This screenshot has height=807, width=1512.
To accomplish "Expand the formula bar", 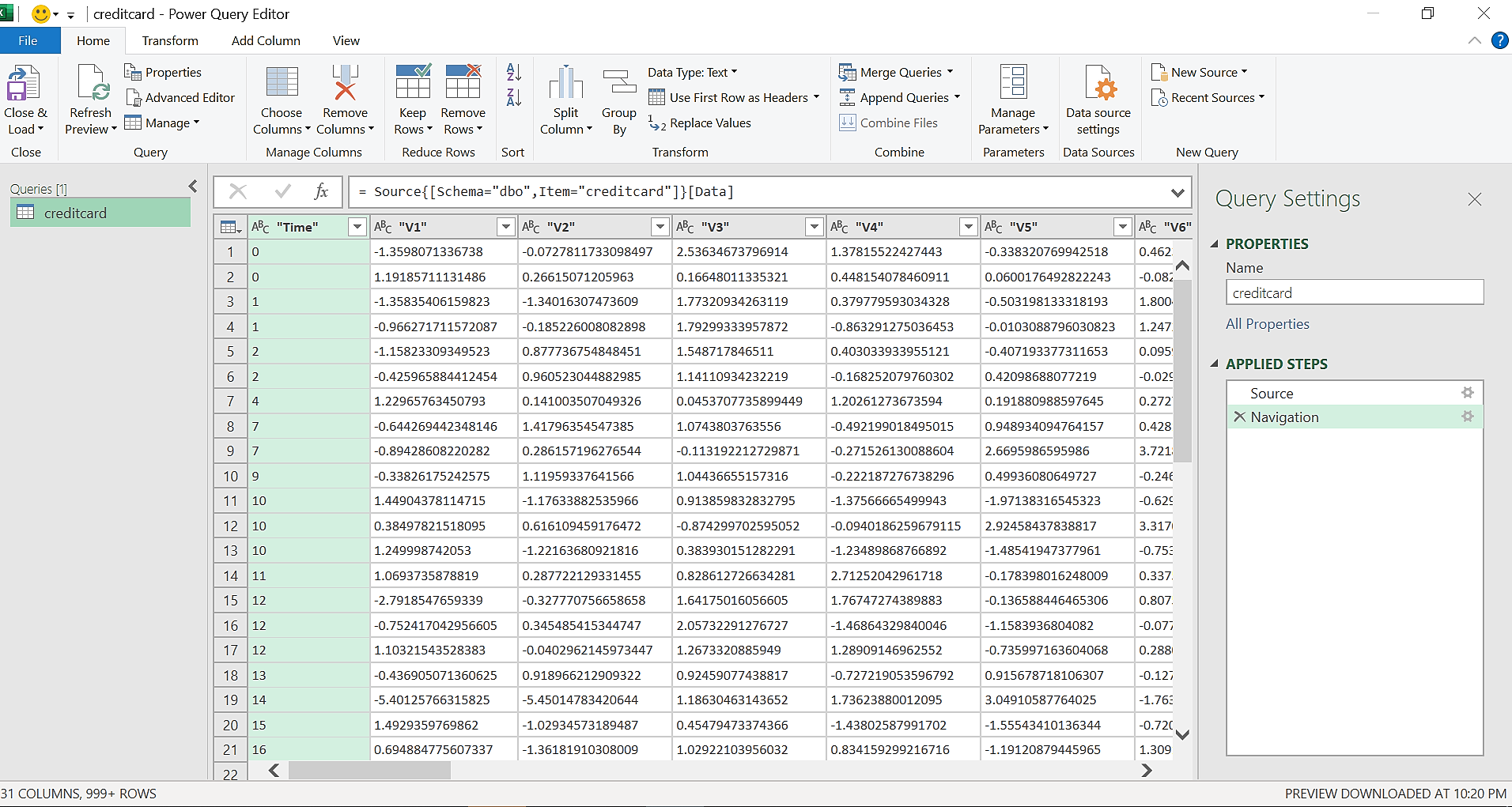I will point(1177,192).
